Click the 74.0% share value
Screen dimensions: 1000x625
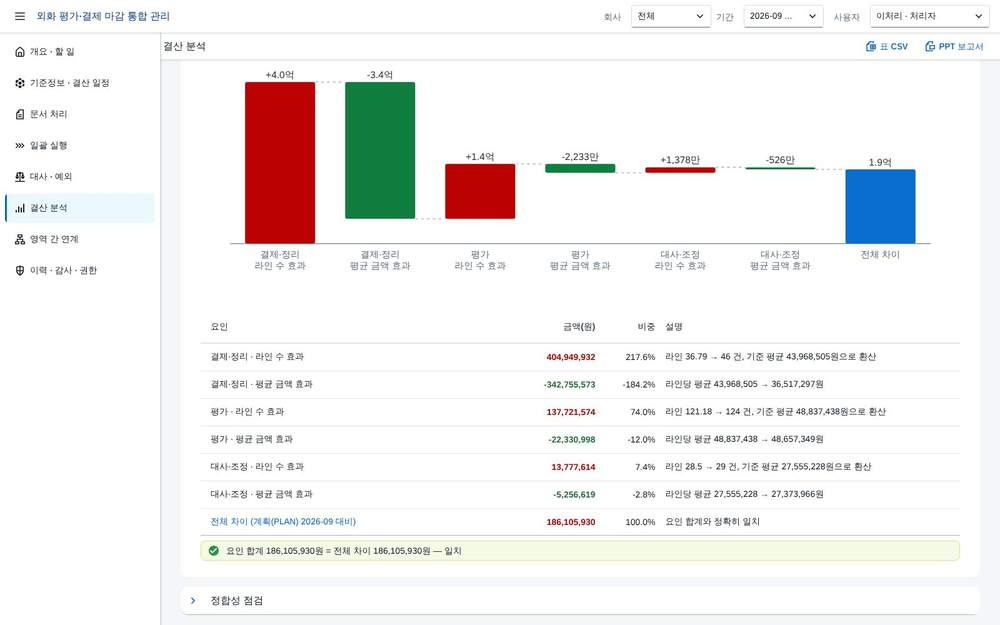(x=643, y=412)
